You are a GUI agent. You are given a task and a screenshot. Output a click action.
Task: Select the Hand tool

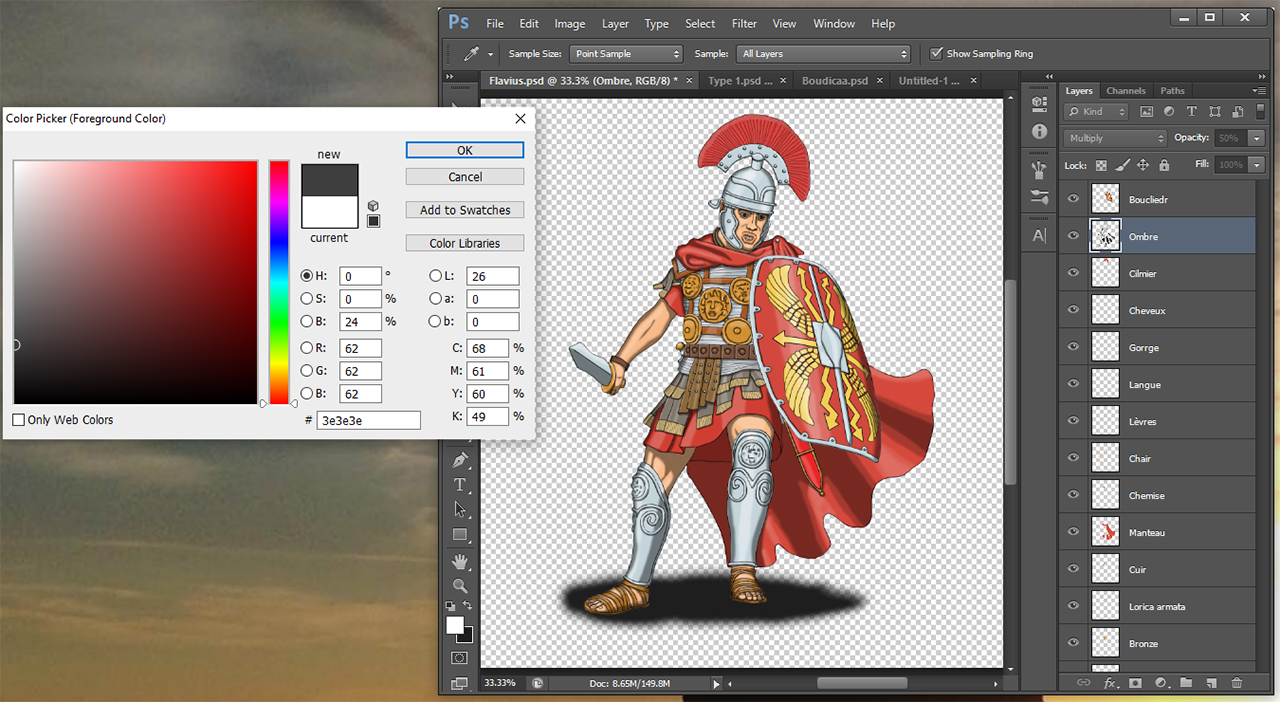point(460,561)
